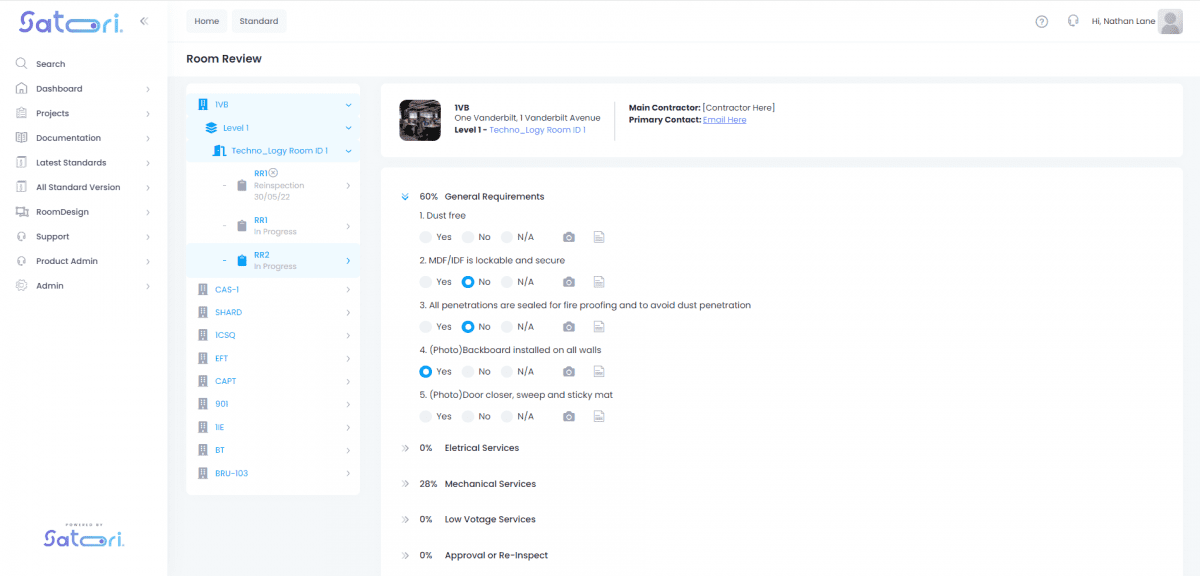The image size is (1200, 576).
Task: Select N/A for MDF/IDF lockable and secure
Action: point(507,282)
